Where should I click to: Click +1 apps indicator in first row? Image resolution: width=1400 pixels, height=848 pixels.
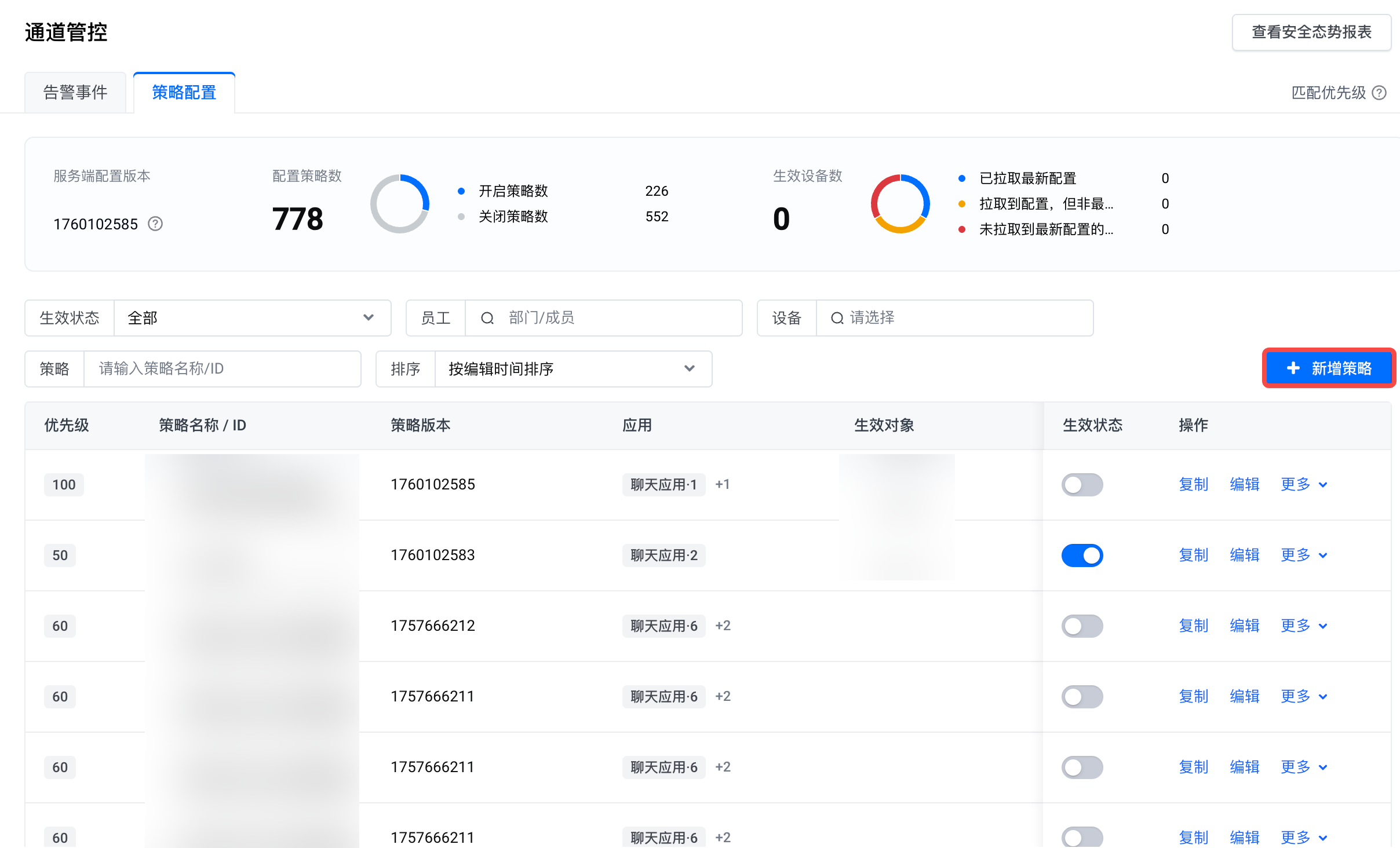pos(723,484)
